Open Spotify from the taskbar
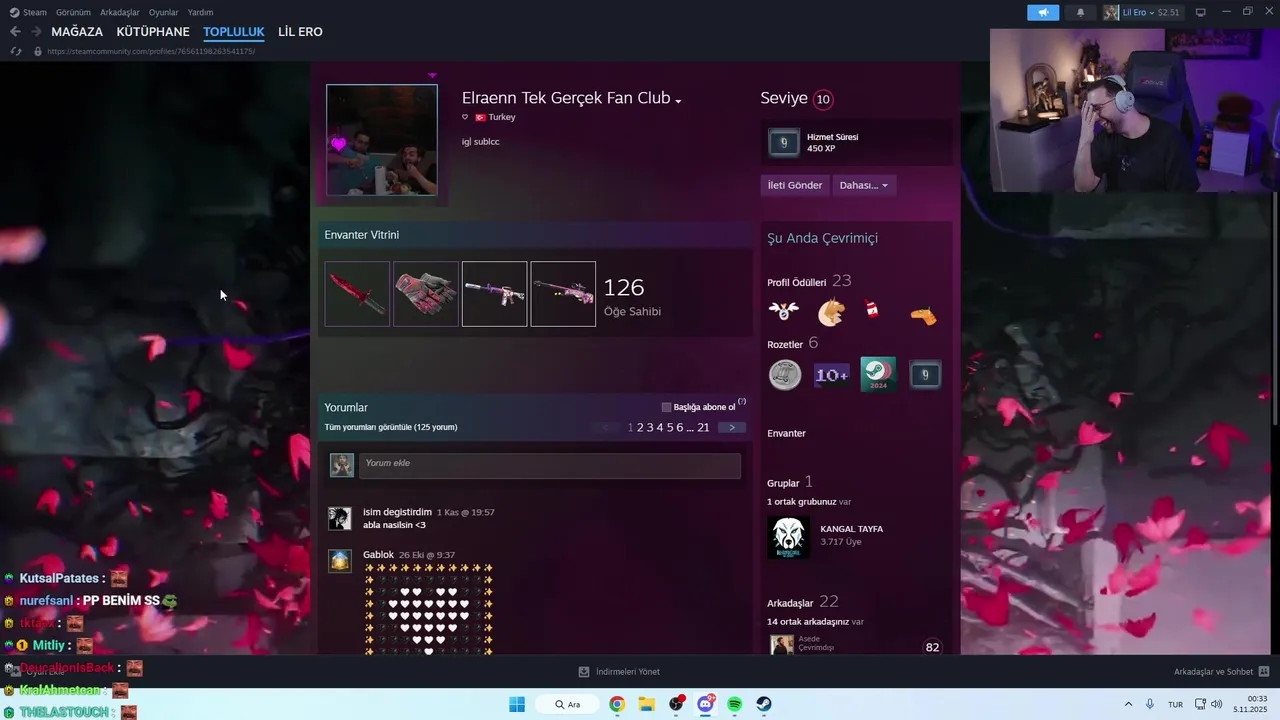The width and height of the screenshot is (1280, 720). pyautogui.click(x=735, y=704)
